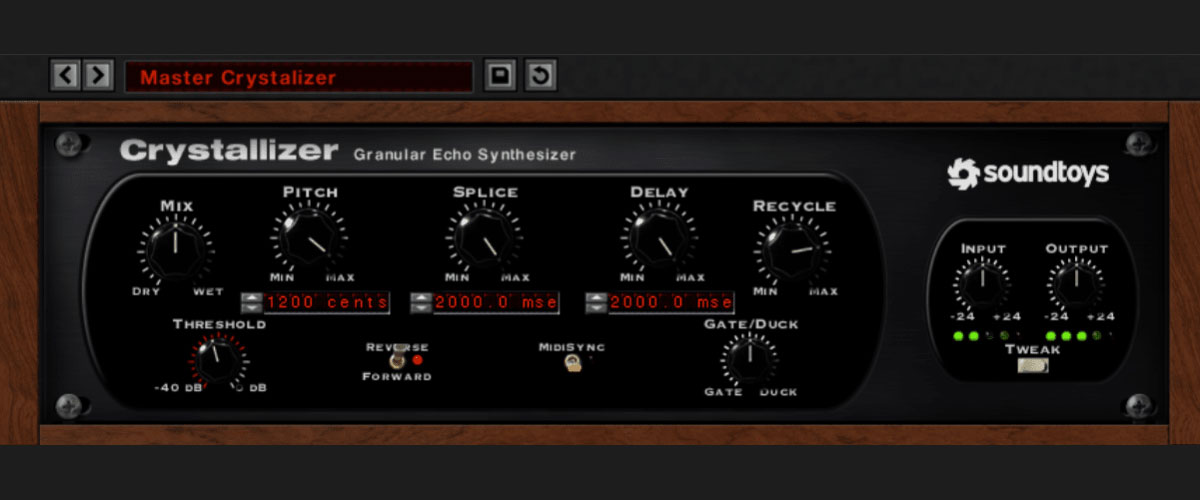Screen dimensions: 1200x500
Task: Click the Output level meter LEDs
Action: 1078,335
